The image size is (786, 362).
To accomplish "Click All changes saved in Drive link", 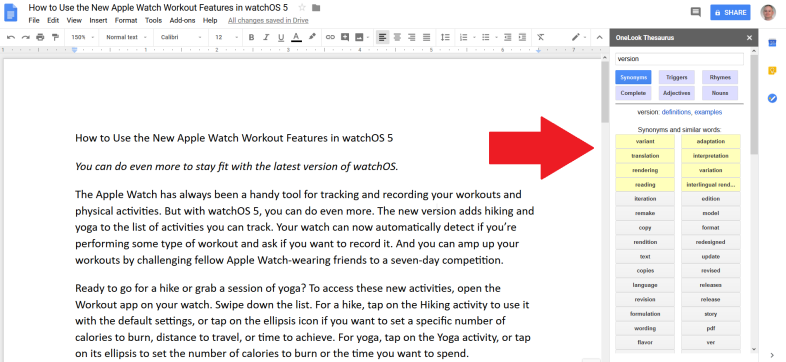I will click(x=268, y=21).
